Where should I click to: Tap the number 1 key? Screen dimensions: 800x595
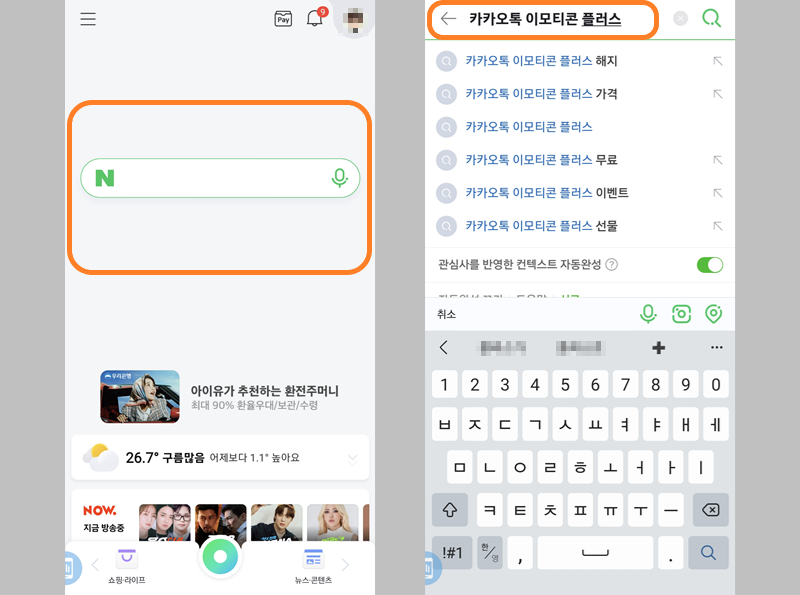click(444, 384)
